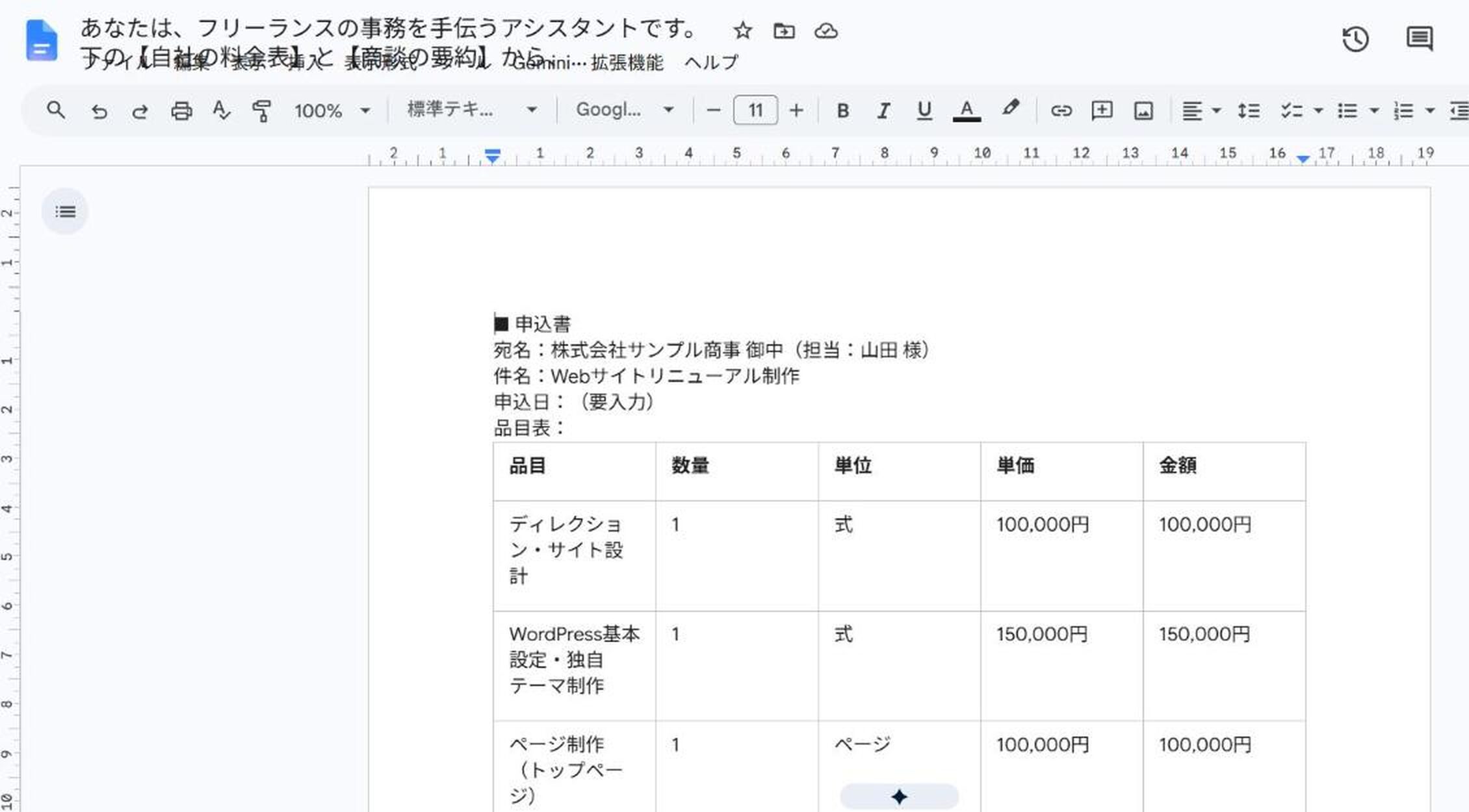Expand the numbered list options arrow
The height and width of the screenshot is (812, 1469).
pos(1430,111)
